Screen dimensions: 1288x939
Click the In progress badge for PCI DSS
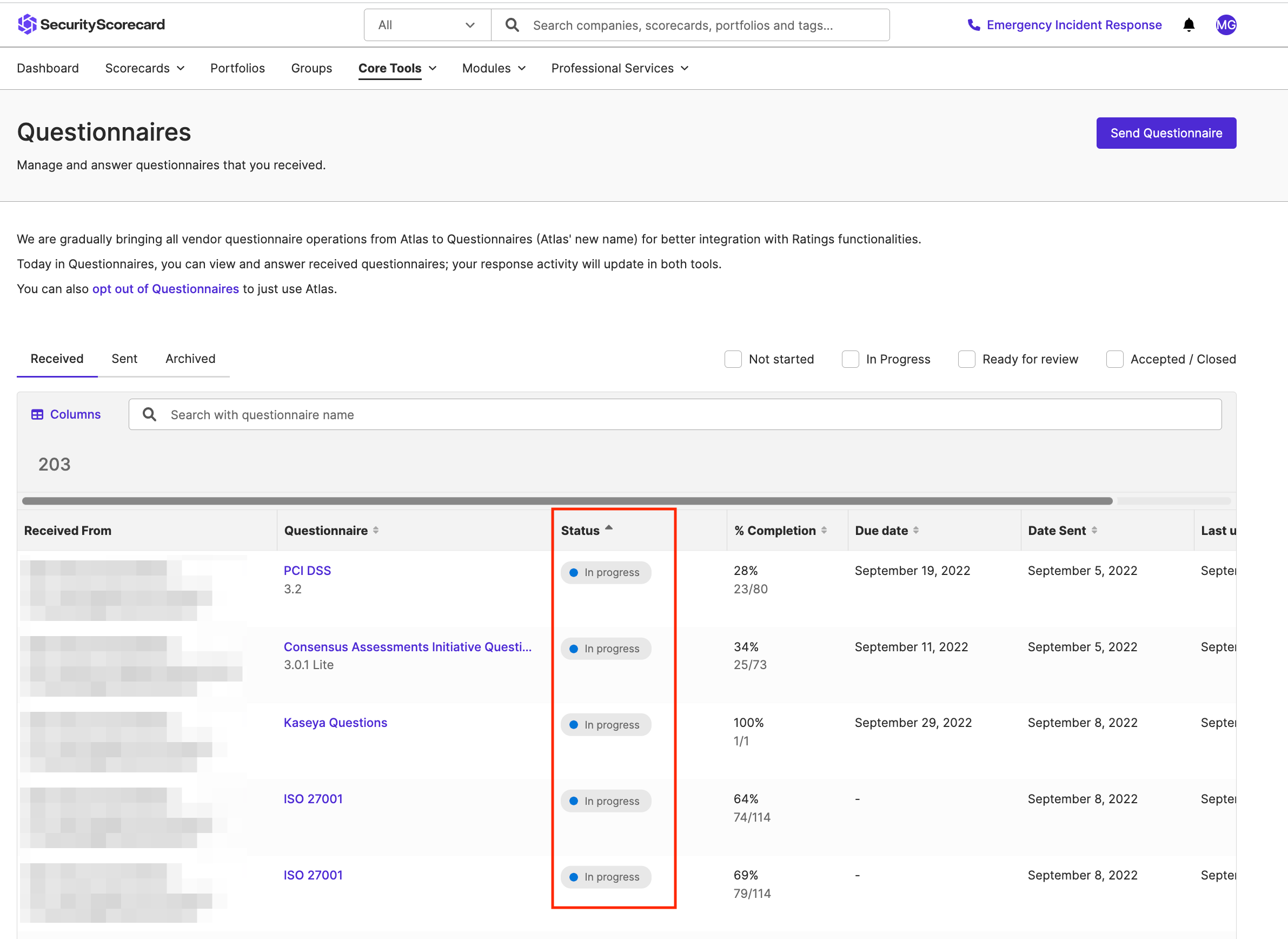point(606,572)
